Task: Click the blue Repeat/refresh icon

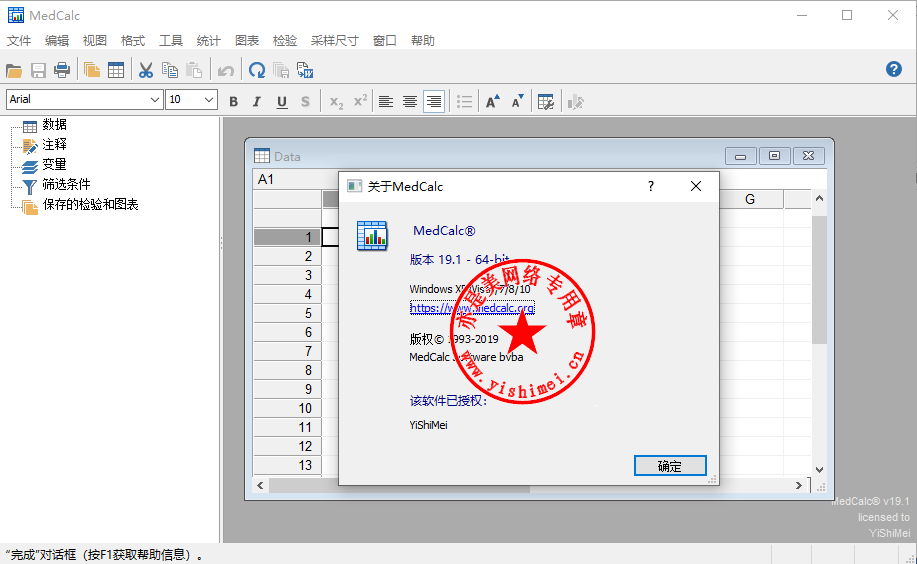Action: click(257, 71)
